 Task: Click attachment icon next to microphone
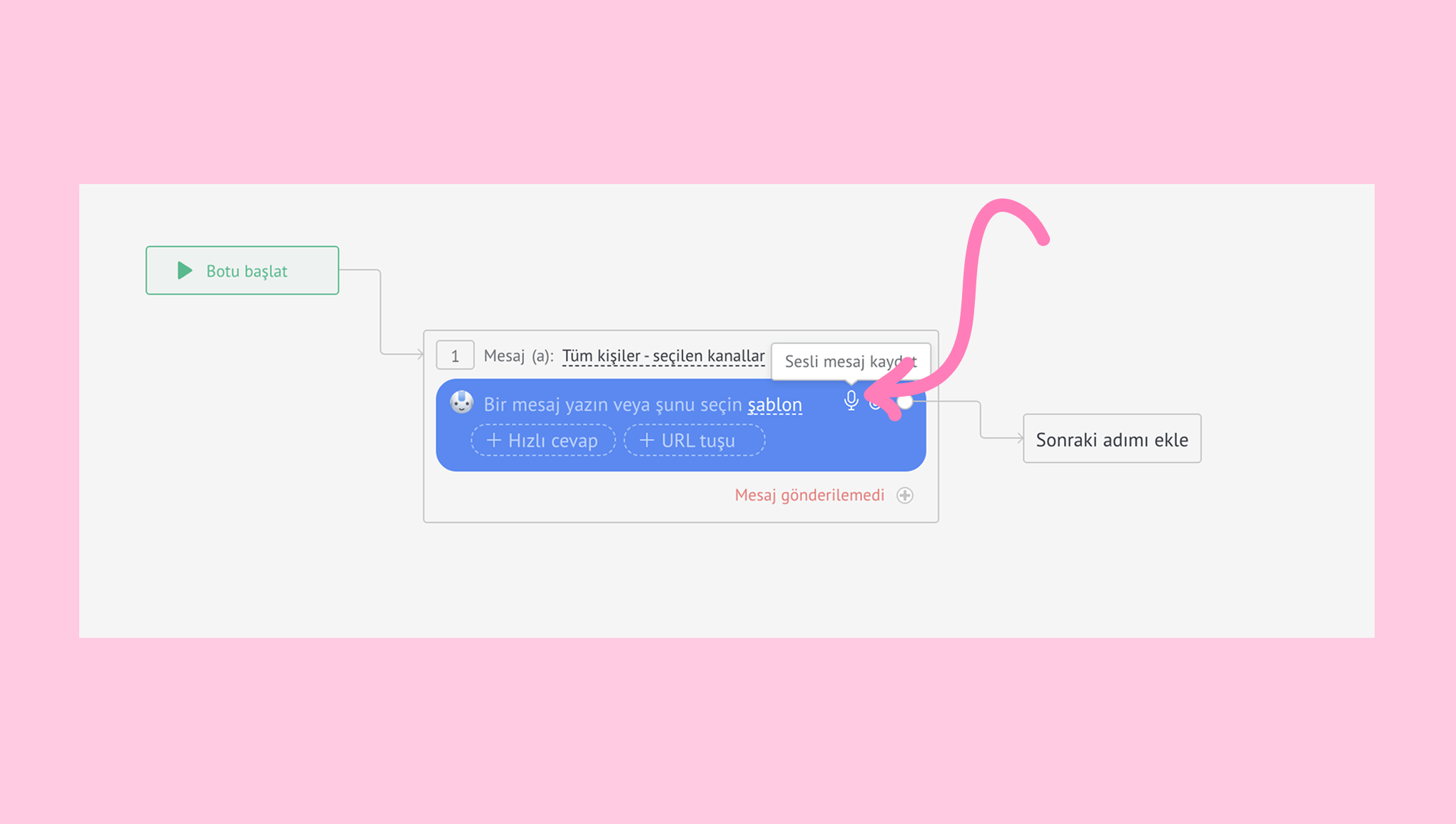pos(875,404)
